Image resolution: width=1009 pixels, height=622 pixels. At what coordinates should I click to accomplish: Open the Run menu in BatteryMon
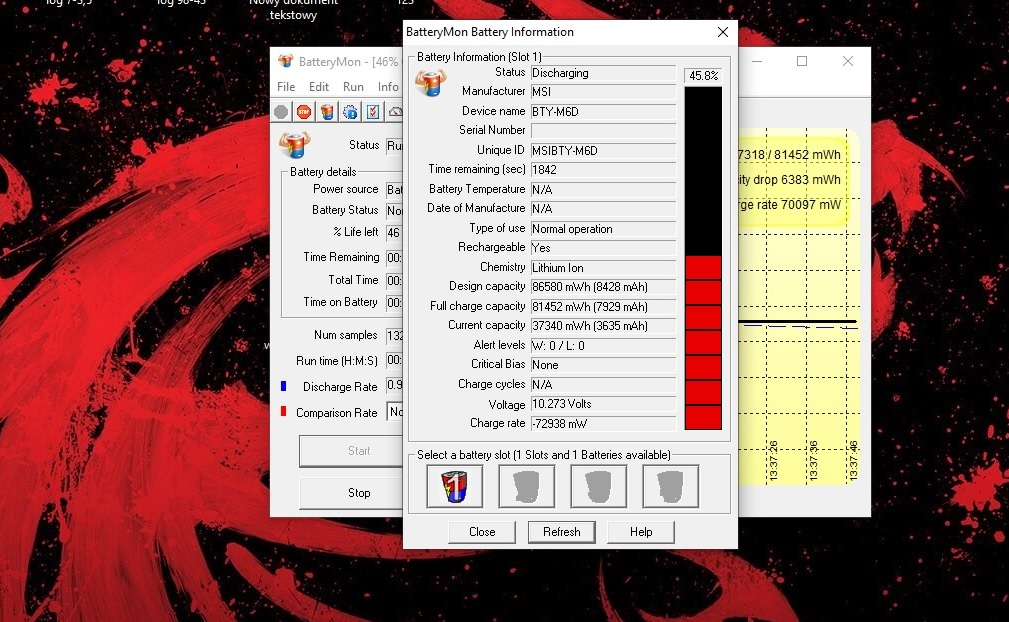[x=353, y=87]
